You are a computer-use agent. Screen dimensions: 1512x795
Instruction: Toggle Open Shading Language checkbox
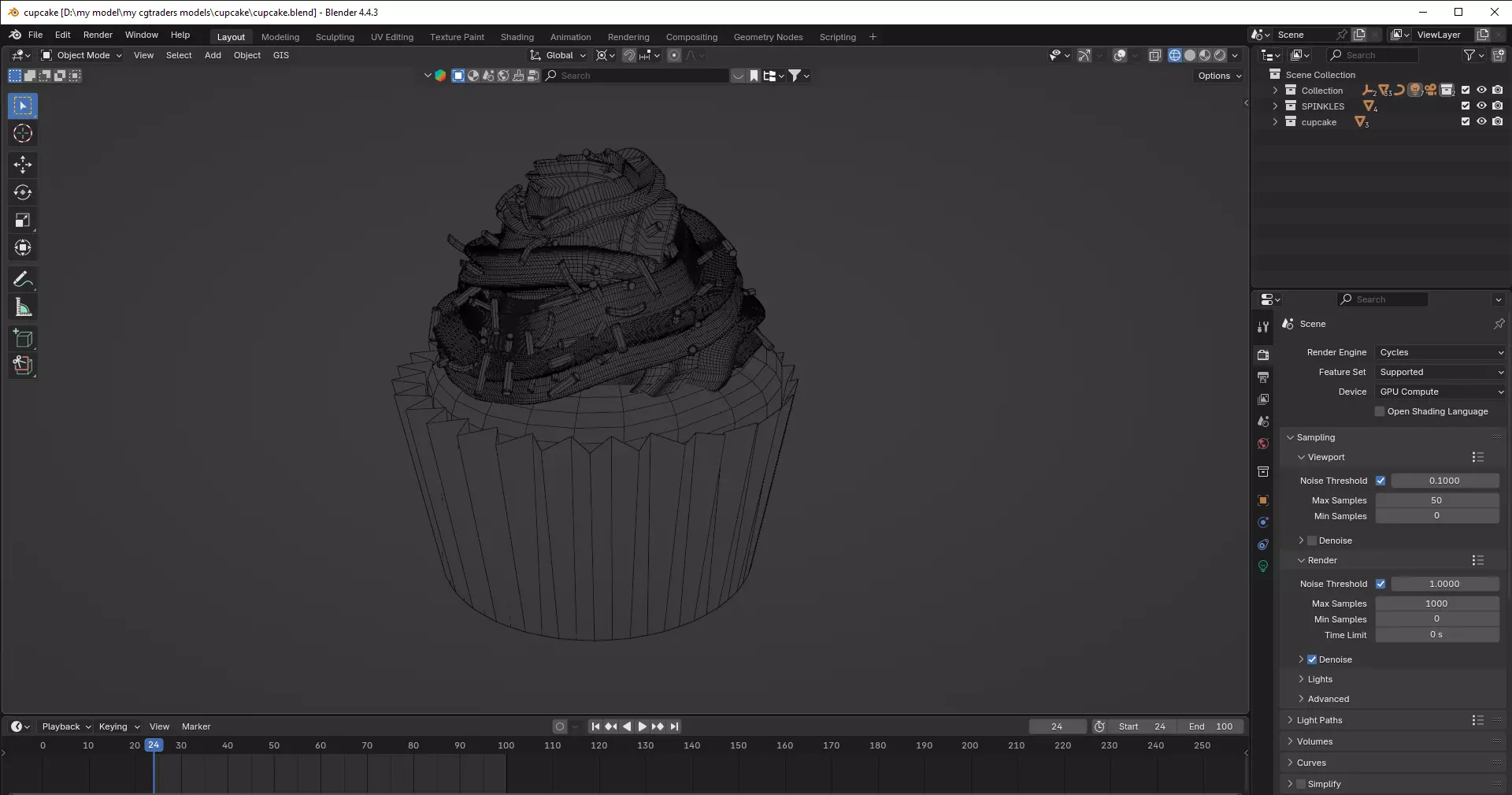[1380, 411]
